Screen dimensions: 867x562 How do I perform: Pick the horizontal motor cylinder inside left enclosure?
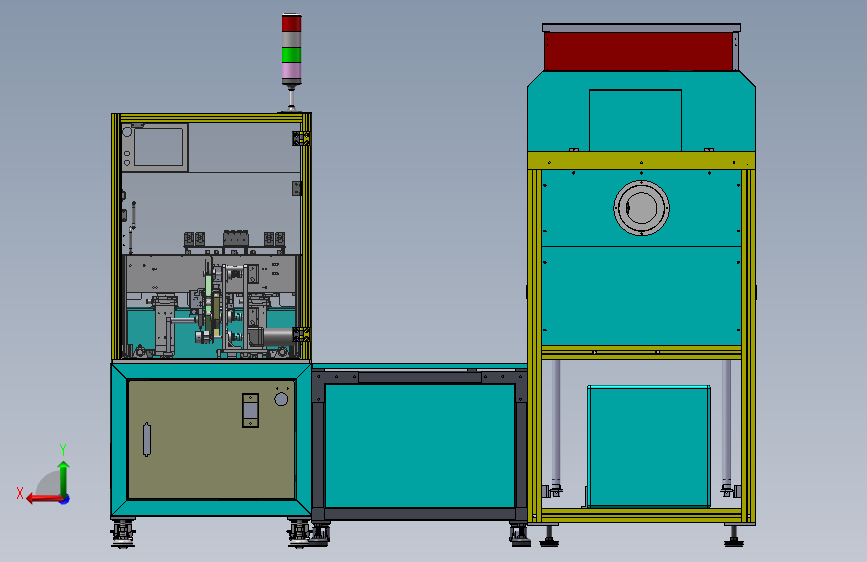pos(278,336)
